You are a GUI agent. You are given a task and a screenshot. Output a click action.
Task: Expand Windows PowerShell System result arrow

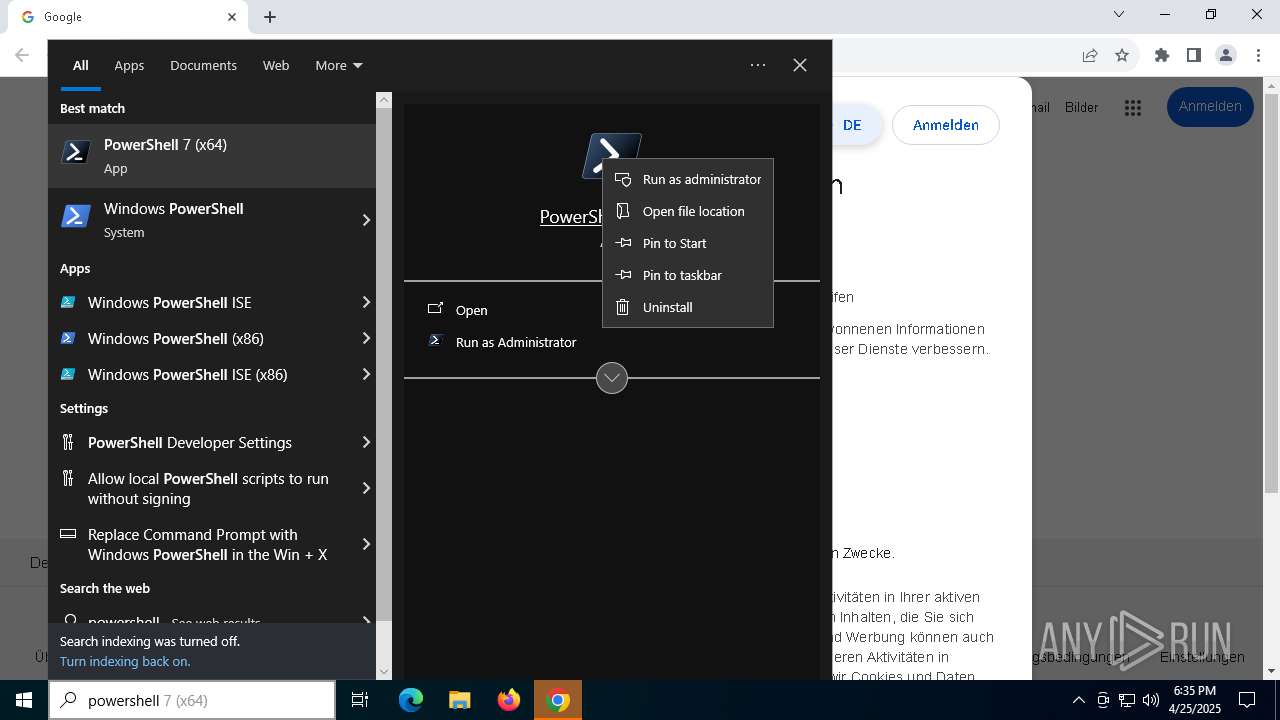(x=366, y=220)
